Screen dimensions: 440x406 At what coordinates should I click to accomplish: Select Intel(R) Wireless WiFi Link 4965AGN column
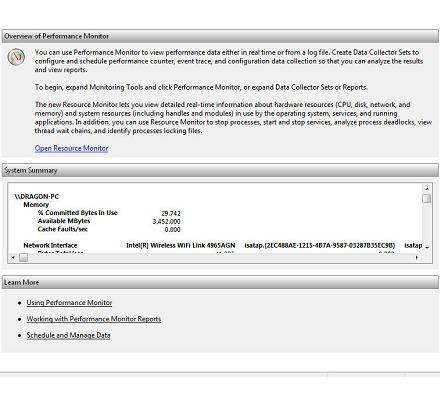(x=181, y=245)
